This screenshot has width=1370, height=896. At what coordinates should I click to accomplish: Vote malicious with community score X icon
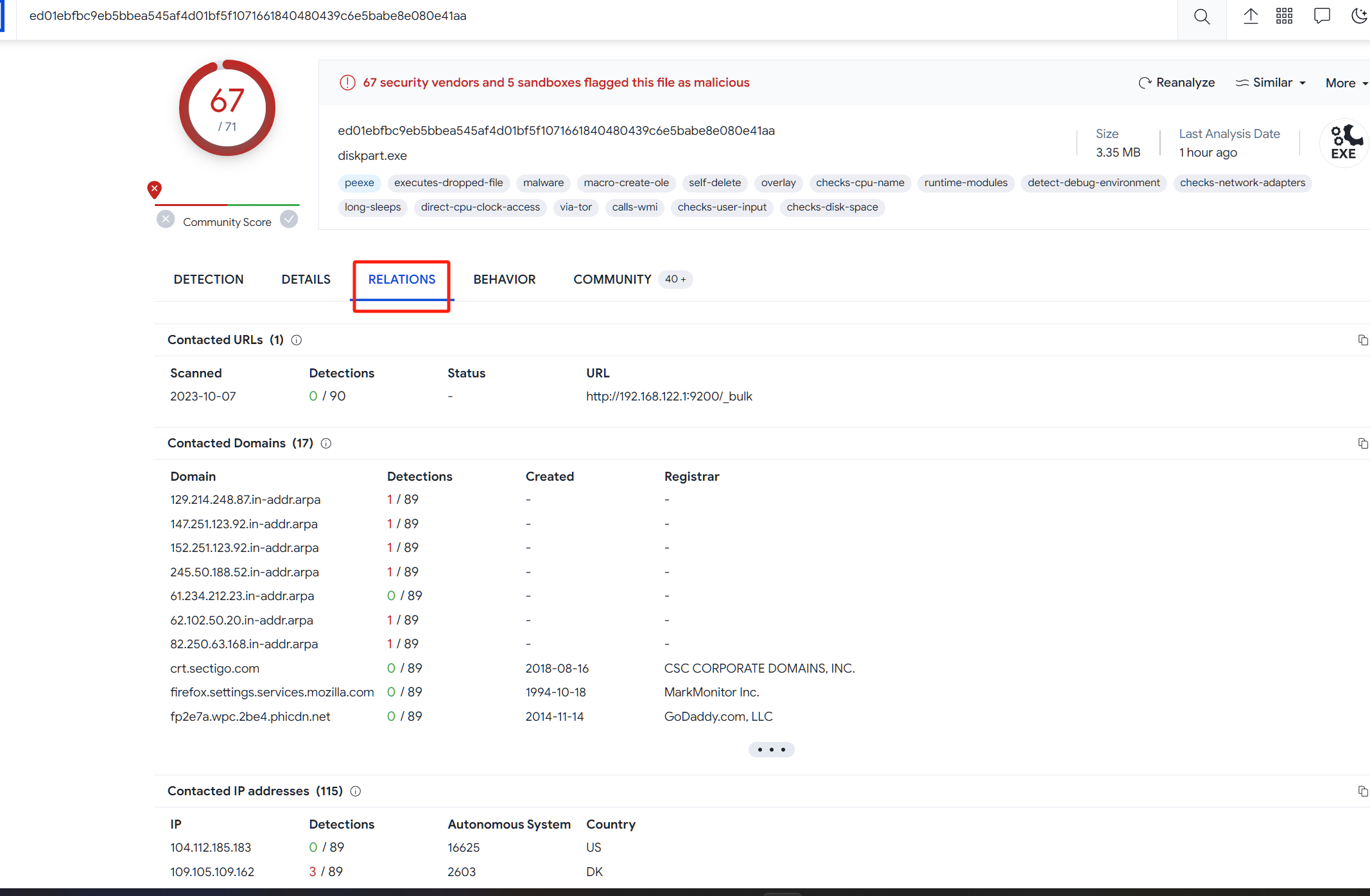tap(166, 220)
